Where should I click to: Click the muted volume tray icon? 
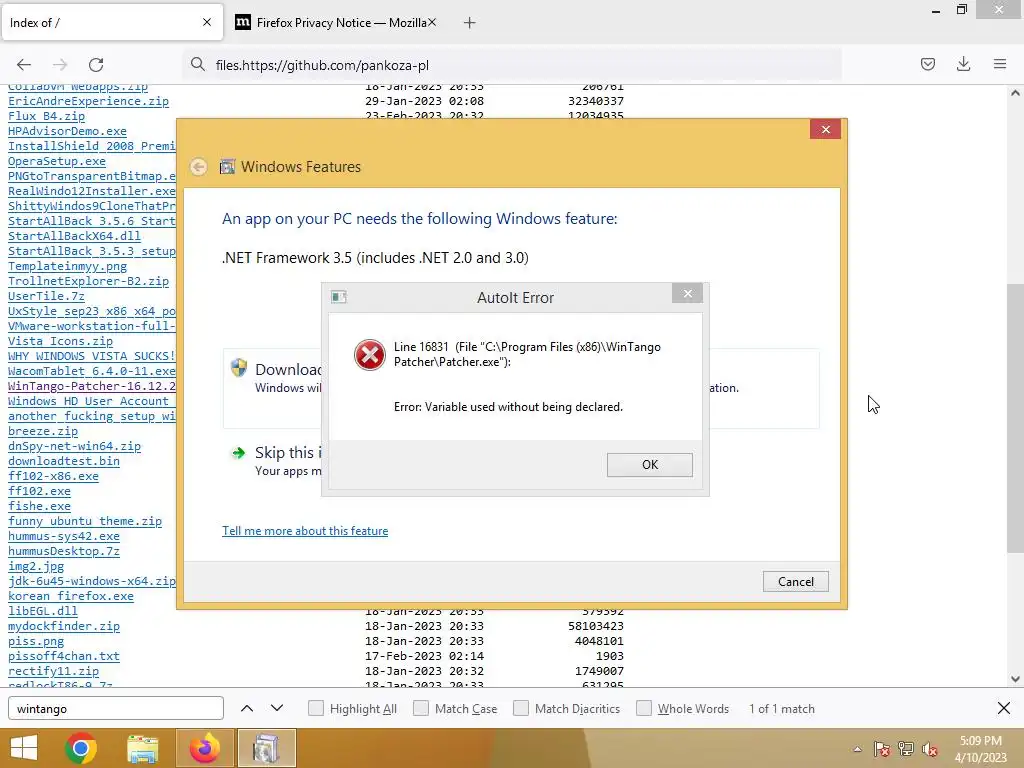(930, 749)
